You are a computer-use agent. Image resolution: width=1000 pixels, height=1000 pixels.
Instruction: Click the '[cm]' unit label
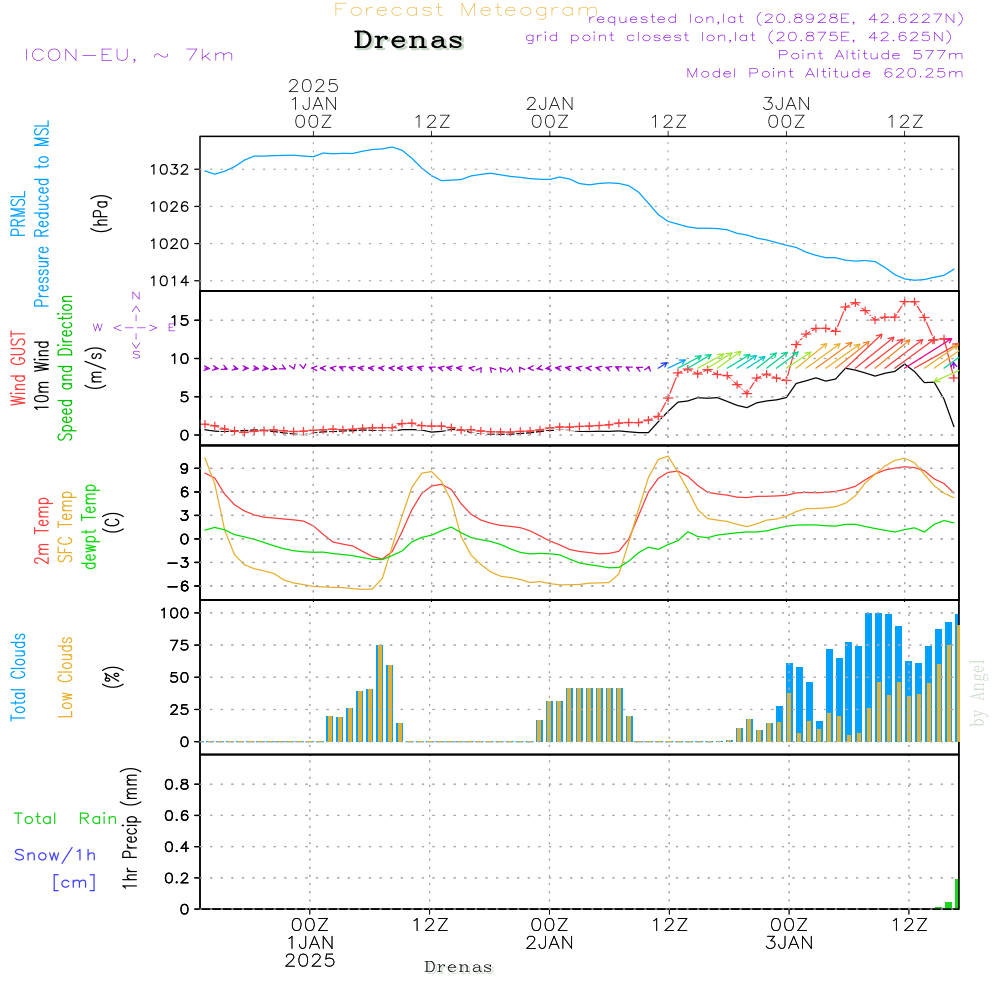pos(74,882)
